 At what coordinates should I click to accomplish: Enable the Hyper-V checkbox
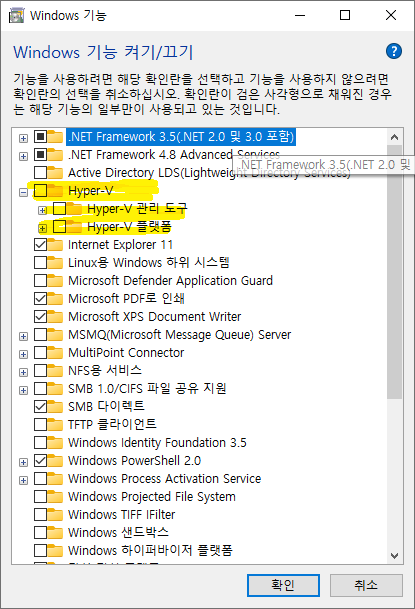click(x=40, y=191)
